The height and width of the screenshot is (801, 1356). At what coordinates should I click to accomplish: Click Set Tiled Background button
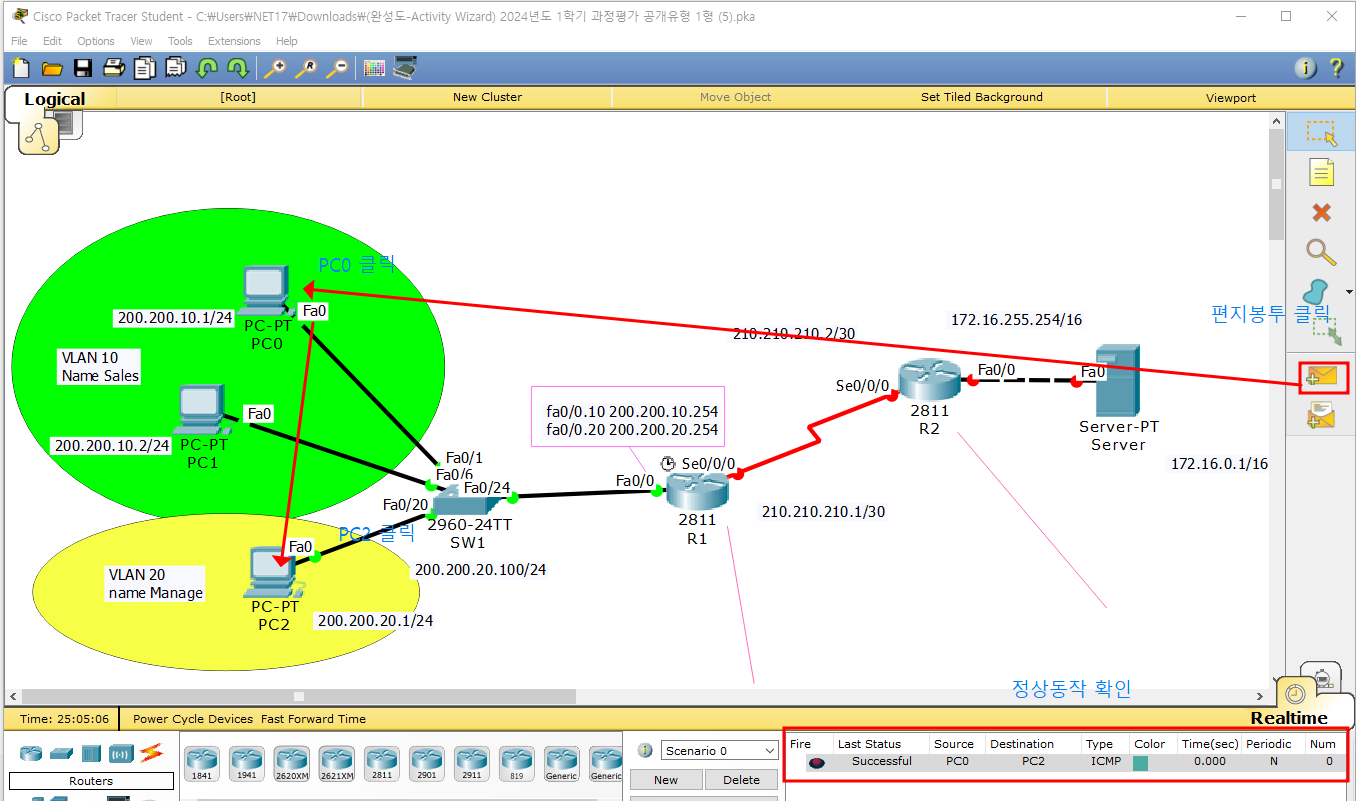(982, 97)
